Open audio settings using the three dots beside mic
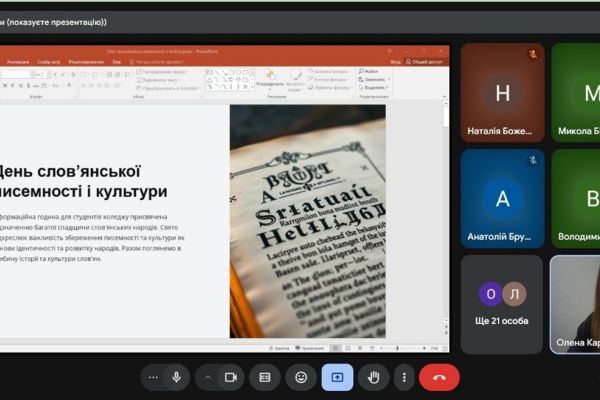 click(153, 377)
